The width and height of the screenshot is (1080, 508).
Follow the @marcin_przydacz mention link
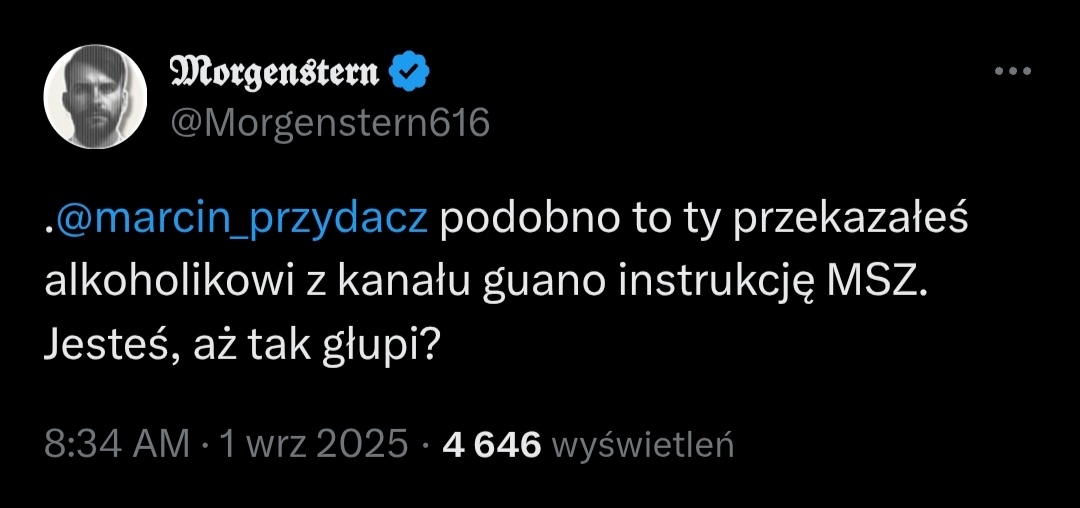pos(242,221)
